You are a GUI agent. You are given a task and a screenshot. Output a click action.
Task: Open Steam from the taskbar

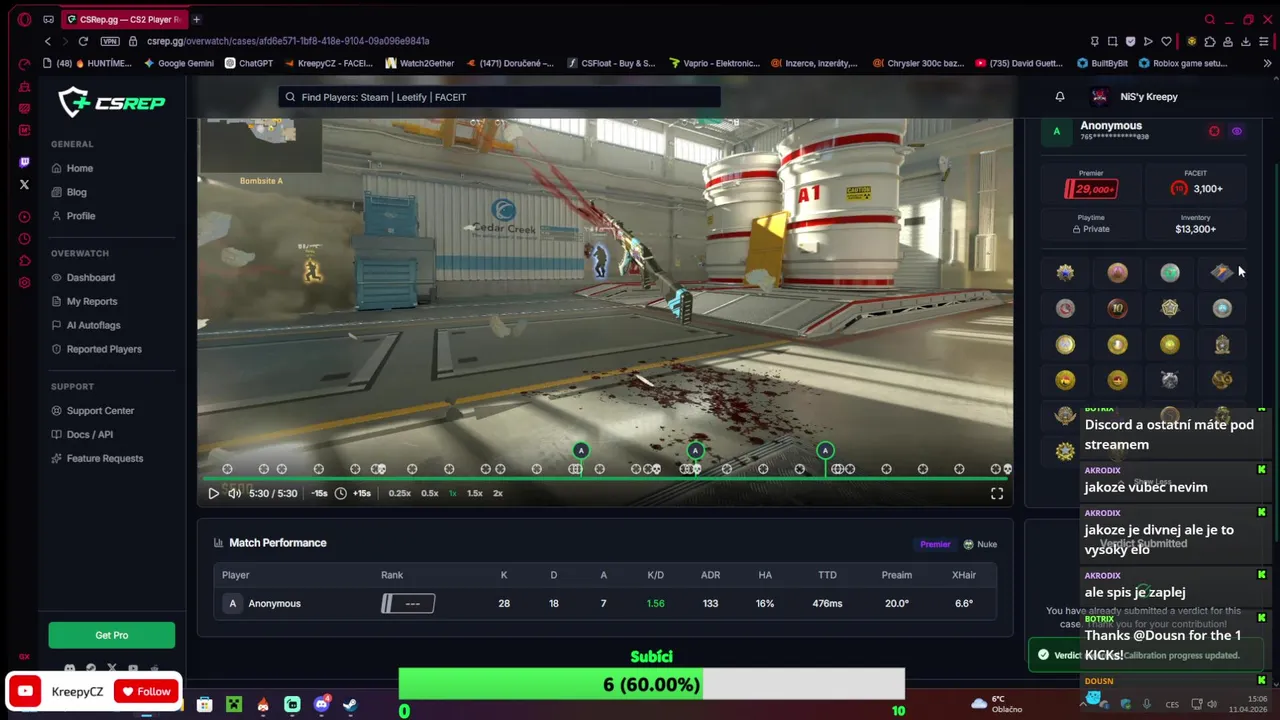point(350,705)
